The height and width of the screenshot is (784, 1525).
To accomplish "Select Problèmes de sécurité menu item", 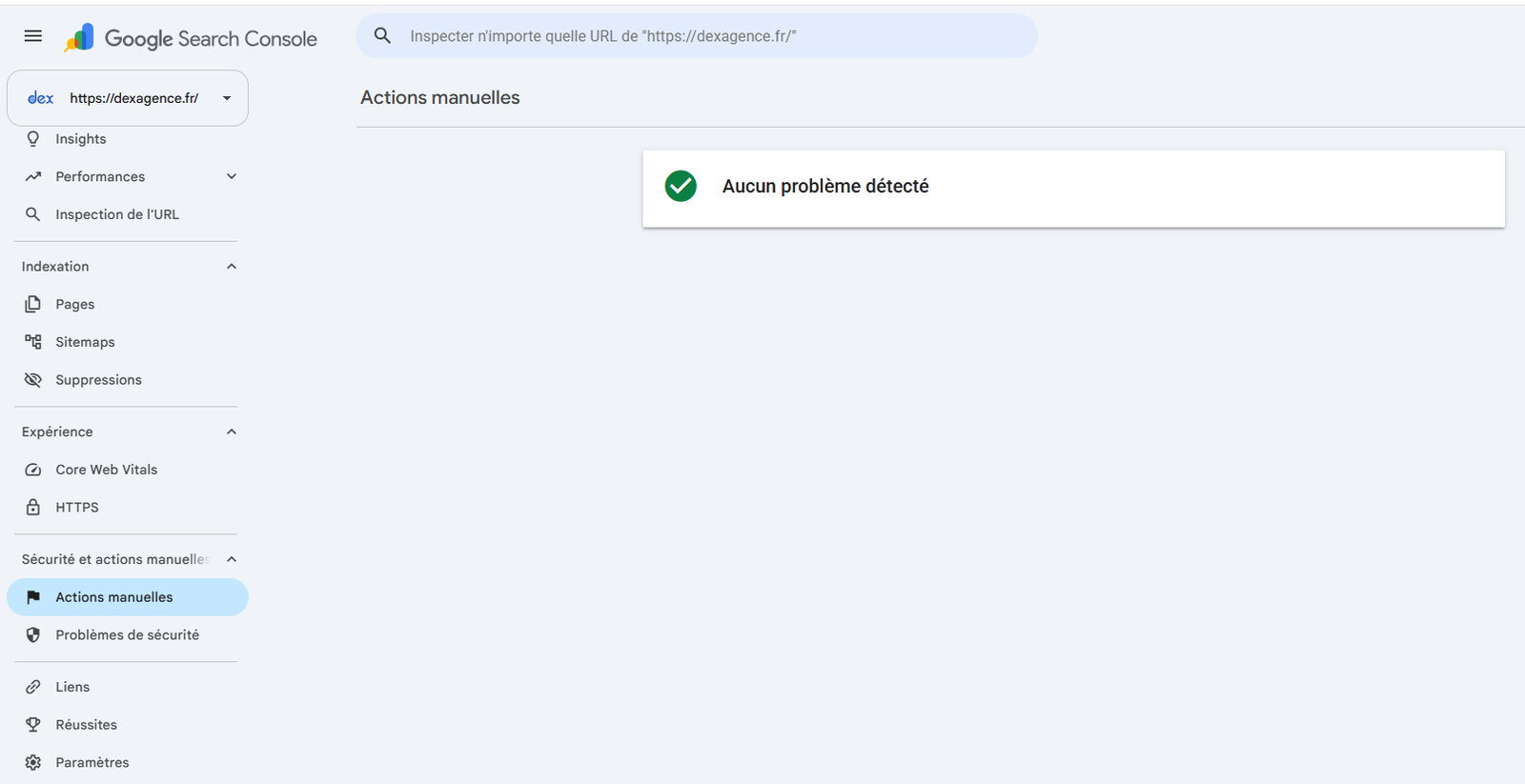I will point(128,634).
